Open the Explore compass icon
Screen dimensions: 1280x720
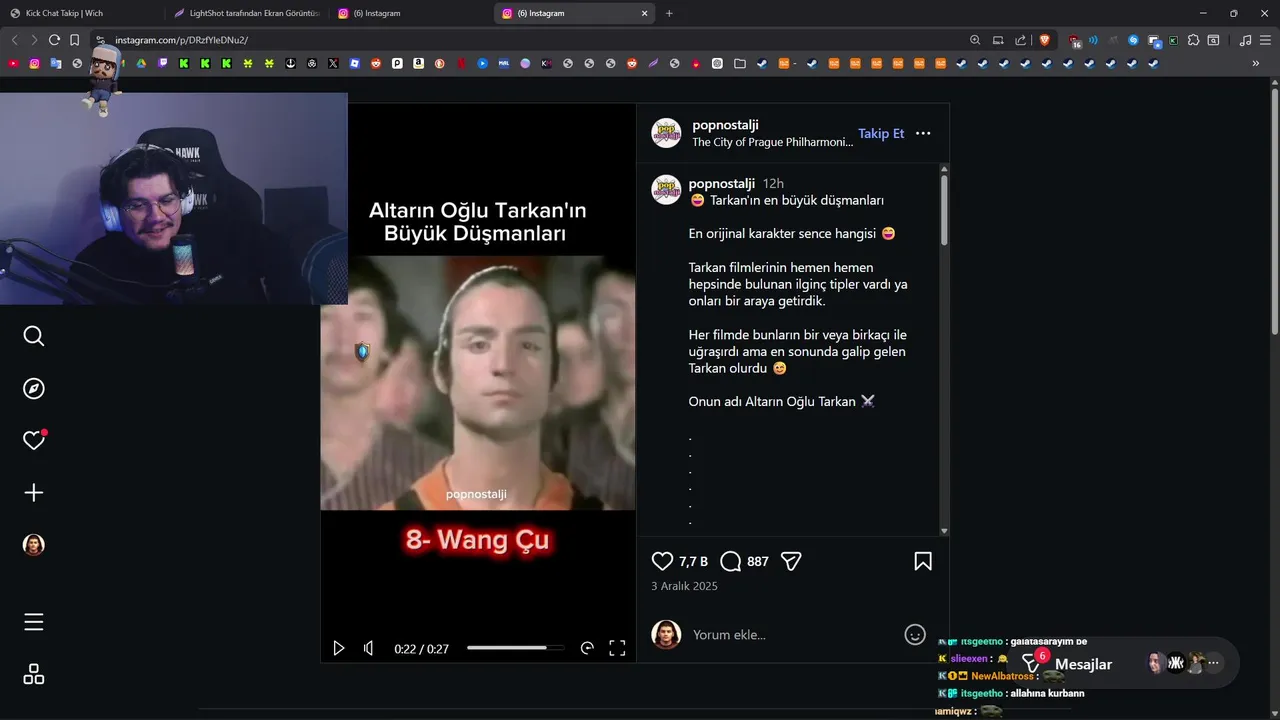point(34,388)
